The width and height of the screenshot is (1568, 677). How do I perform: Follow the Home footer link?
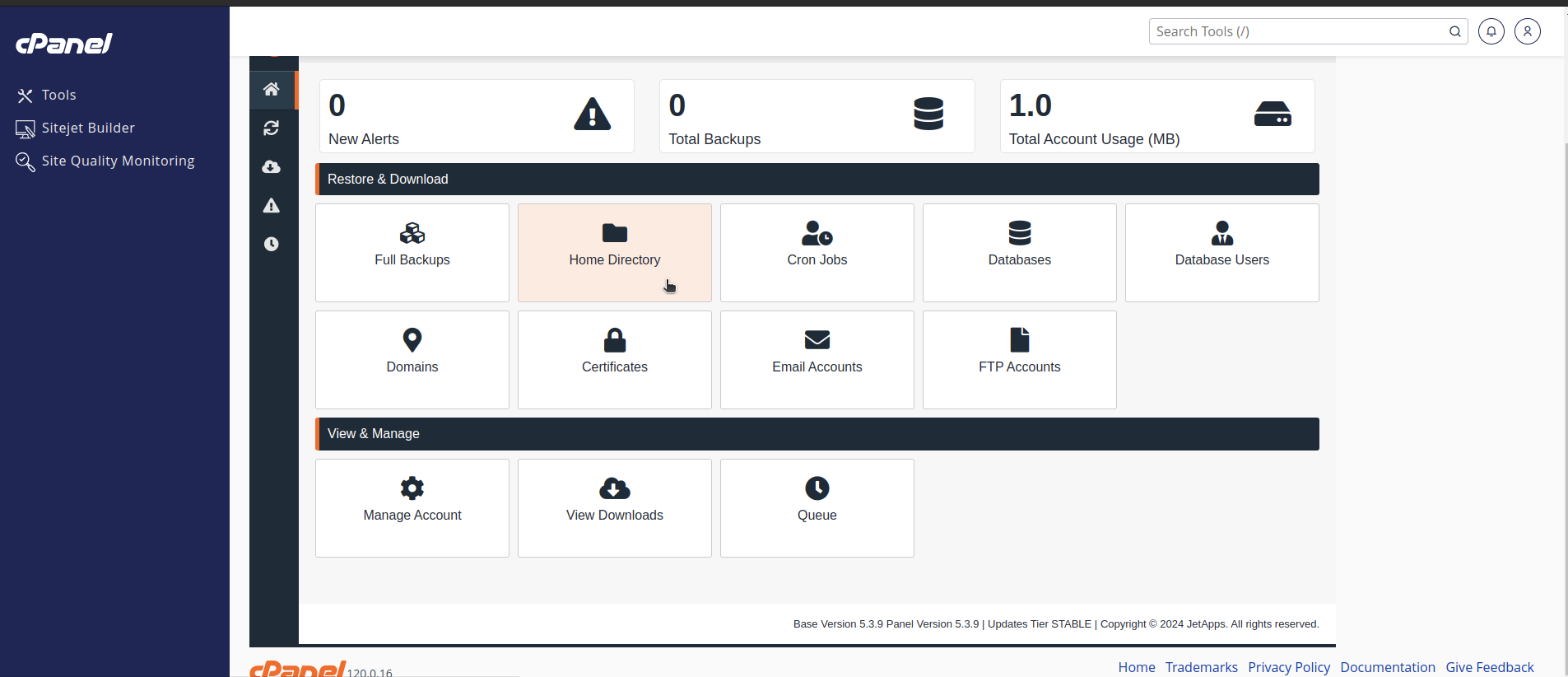click(x=1137, y=667)
